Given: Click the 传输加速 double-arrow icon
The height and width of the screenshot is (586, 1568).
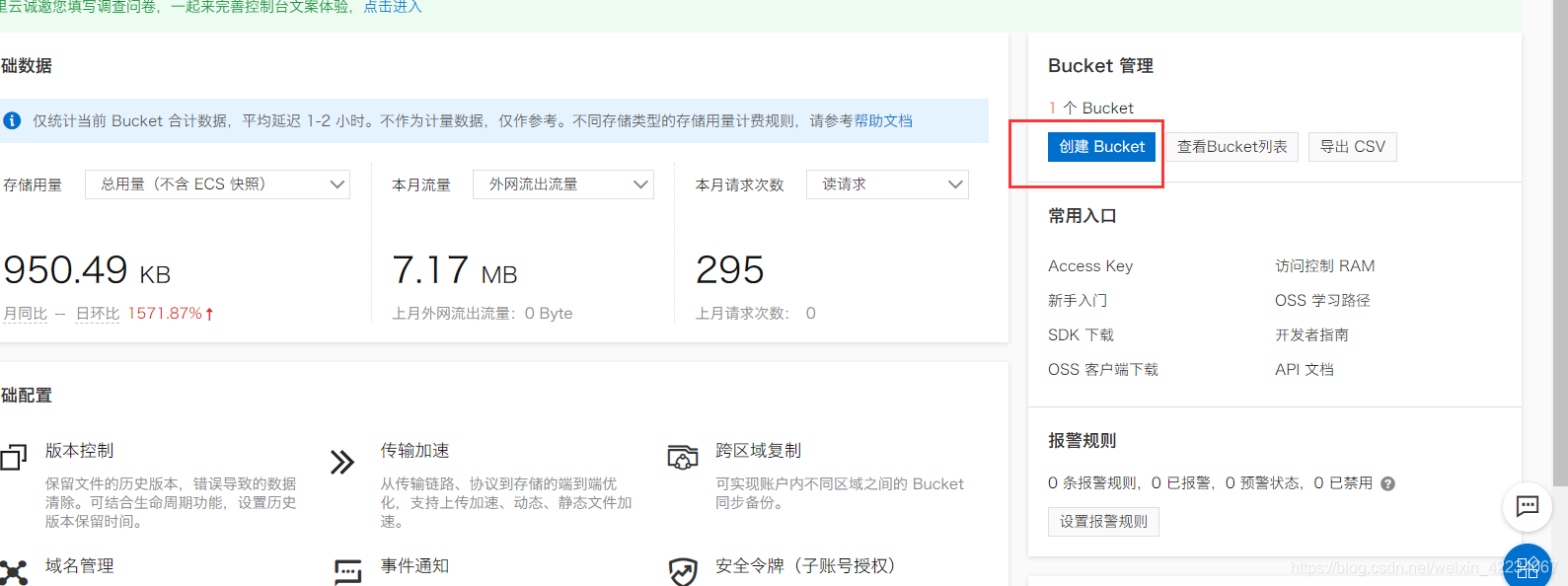Looking at the screenshot, I should click(x=341, y=462).
